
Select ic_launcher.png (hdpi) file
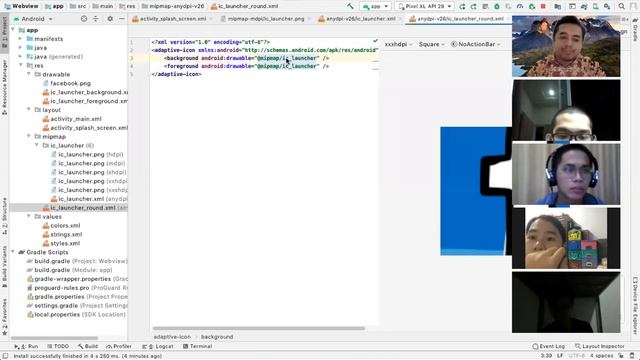tap(87, 154)
